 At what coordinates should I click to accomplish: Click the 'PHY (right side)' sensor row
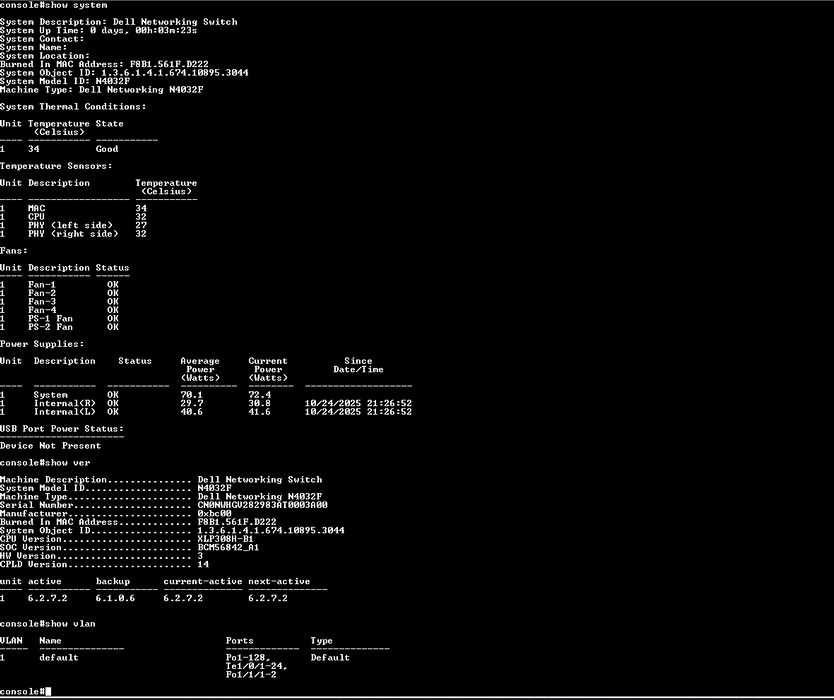[x=73, y=234]
